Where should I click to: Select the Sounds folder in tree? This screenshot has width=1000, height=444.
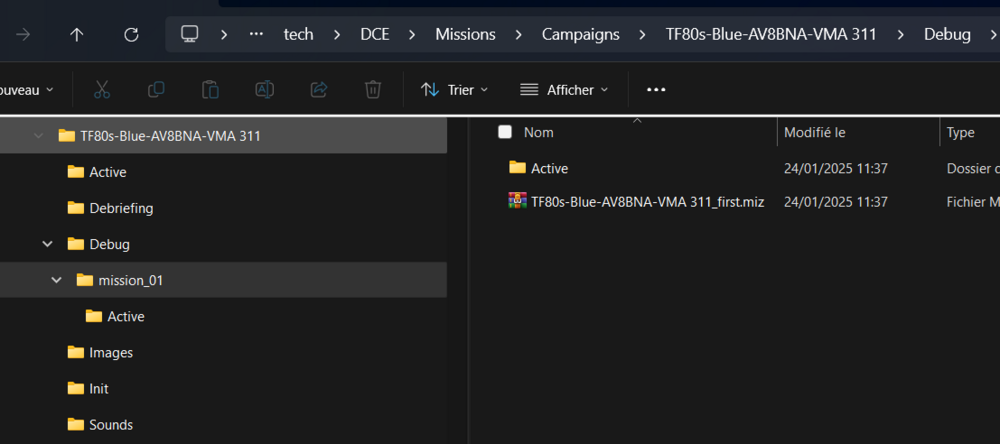[x=110, y=425]
